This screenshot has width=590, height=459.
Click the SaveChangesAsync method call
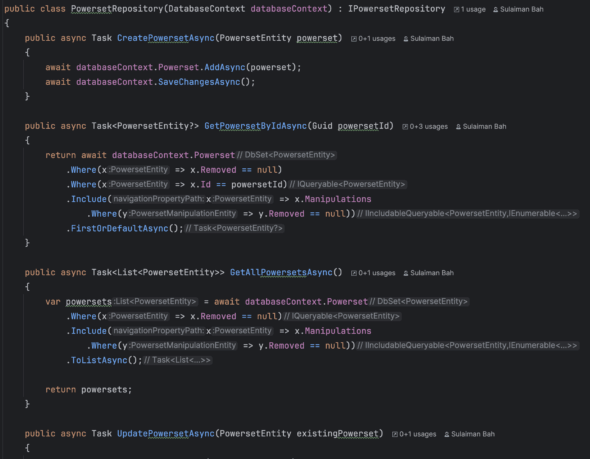tap(199, 82)
